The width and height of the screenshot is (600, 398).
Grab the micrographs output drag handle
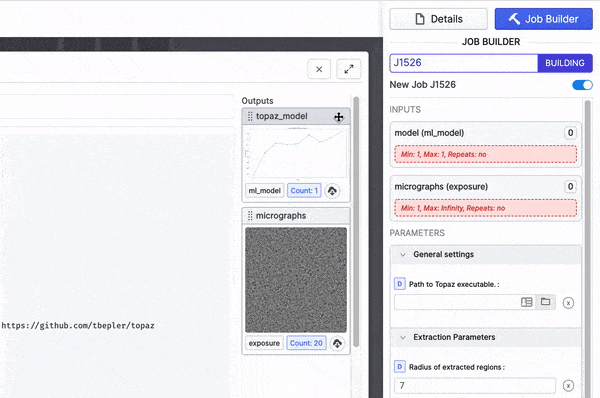click(250, 216)
